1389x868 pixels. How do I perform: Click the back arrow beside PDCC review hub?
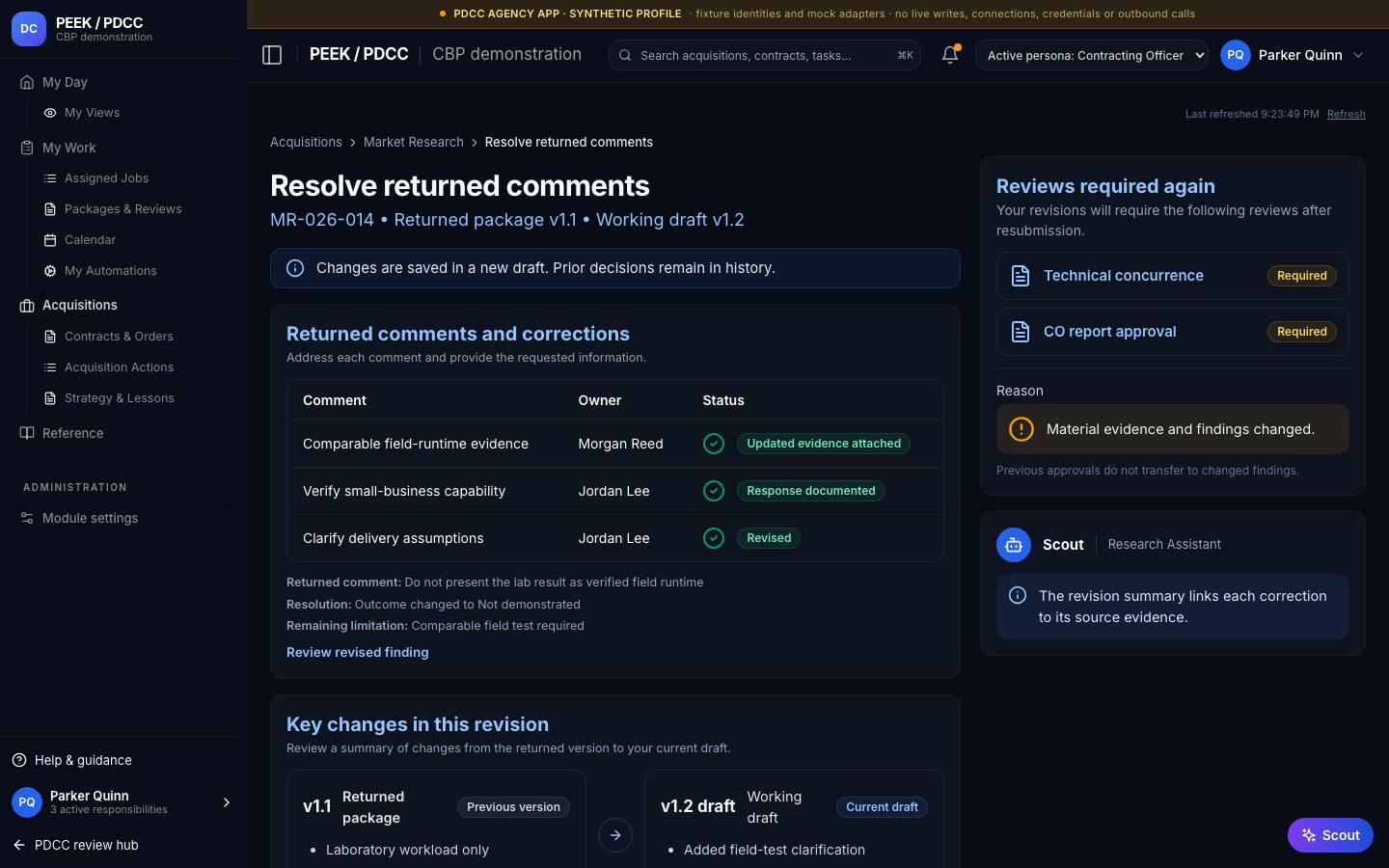click(x=19, y=845)
